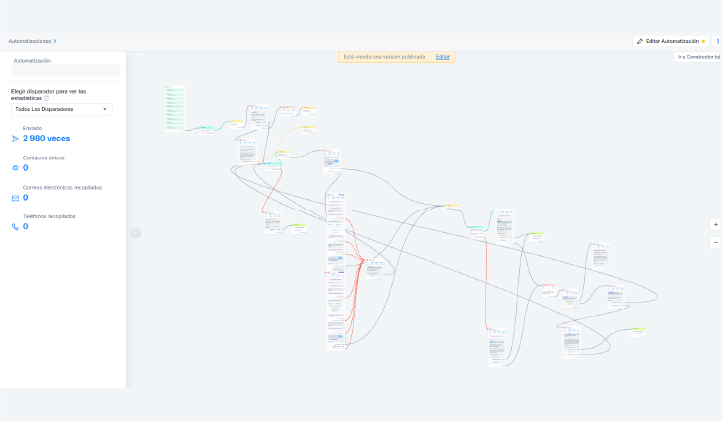Click the envelope icon for collected emails

click(15, 198)
